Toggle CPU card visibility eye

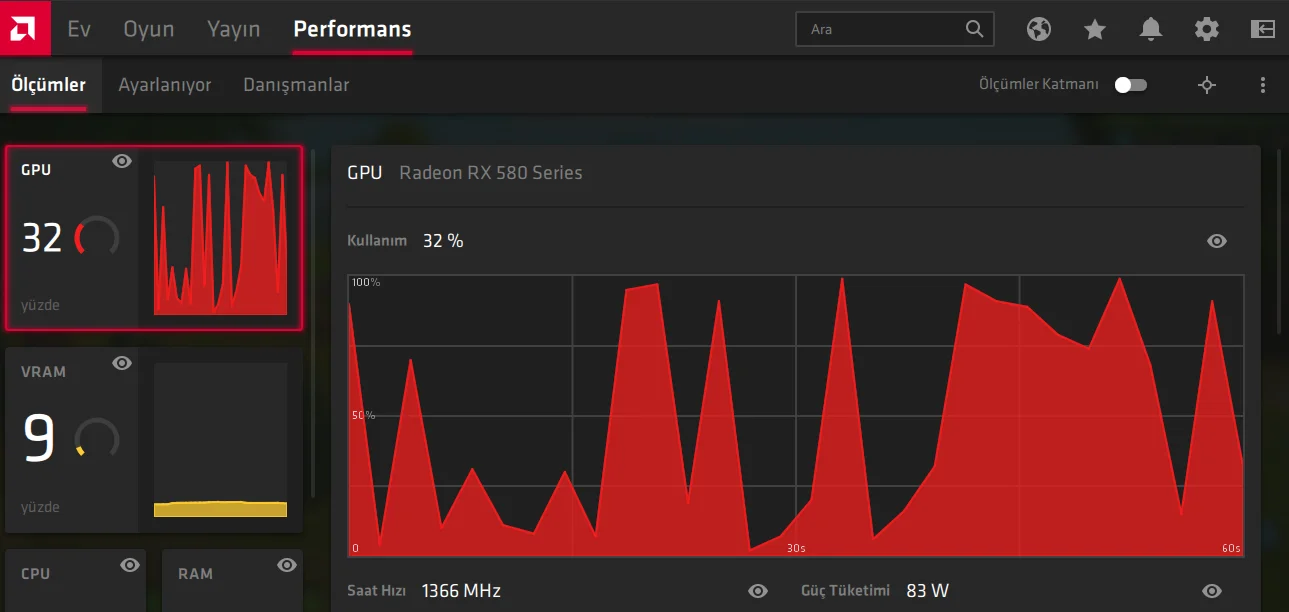point(130,565)
